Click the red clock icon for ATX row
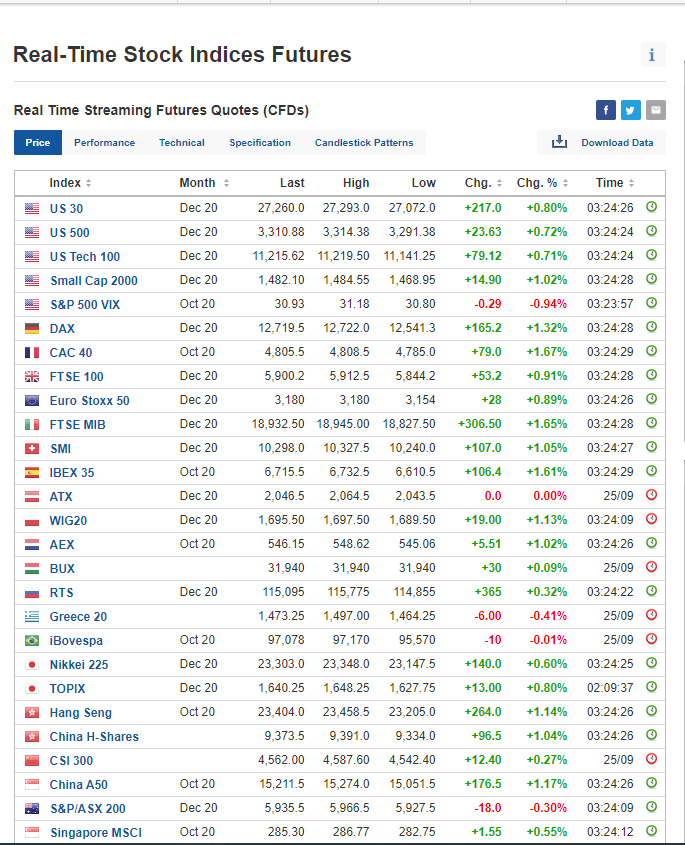The height and width of the screenshot is (845, 685). (651, 496)
